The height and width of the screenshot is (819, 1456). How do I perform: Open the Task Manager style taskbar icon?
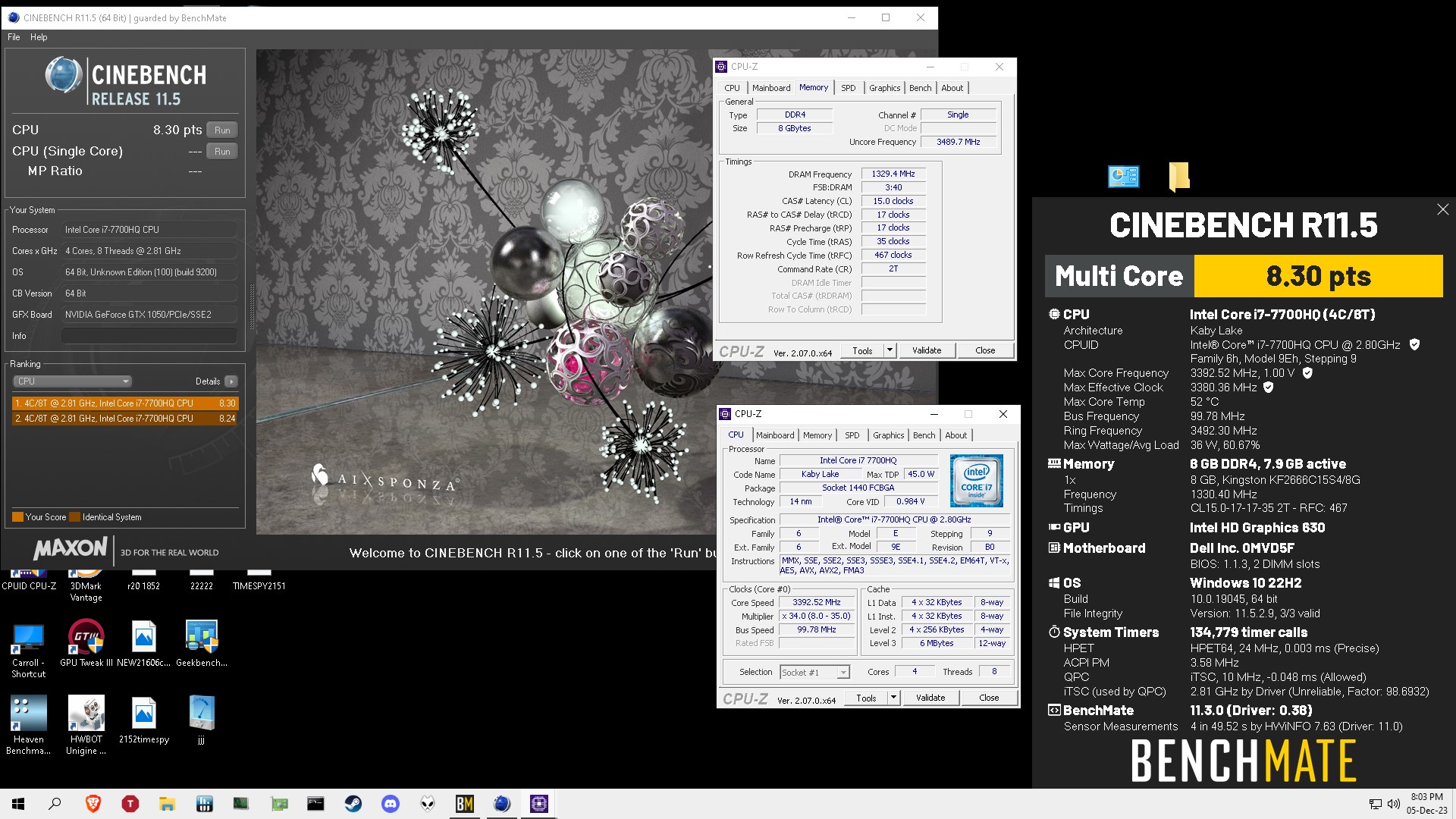[x=241, y=804]
